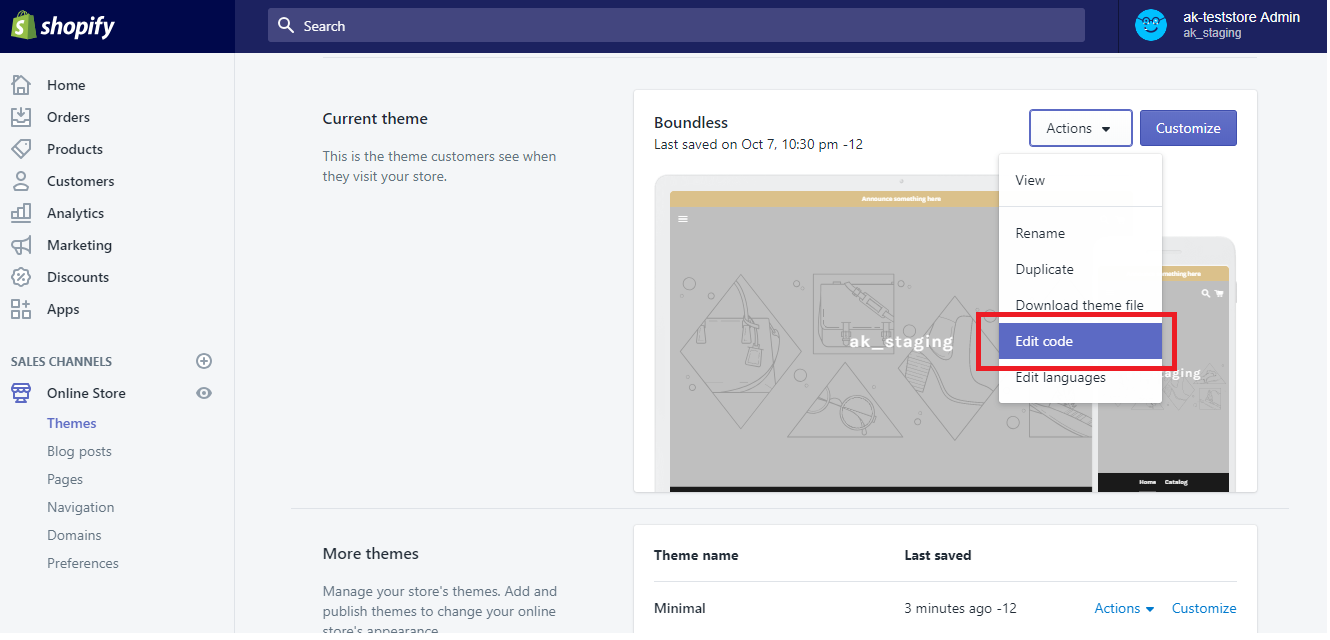Open the Home sidebar item
1330x640 pixels.
pyautogui.click(x=66, y=85)
